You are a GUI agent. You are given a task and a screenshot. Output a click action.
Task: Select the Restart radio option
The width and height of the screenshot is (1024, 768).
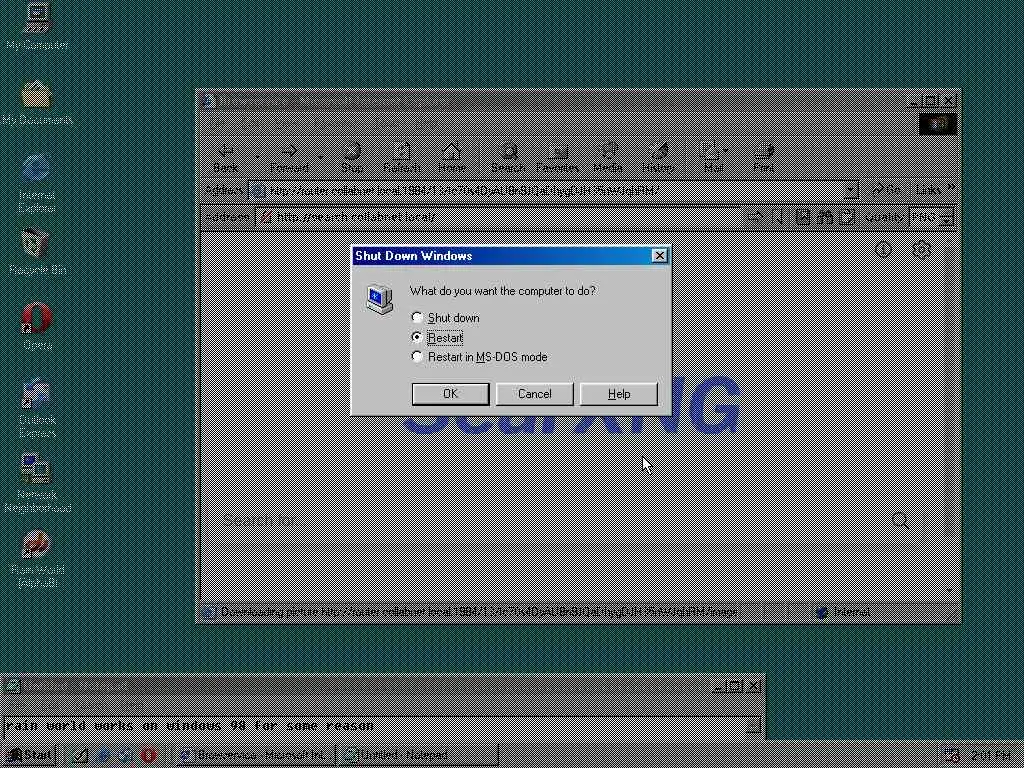pos(437,338)
